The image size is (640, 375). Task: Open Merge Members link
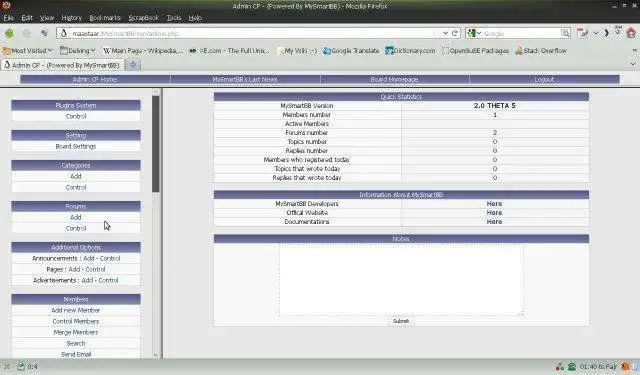point(76,332)
